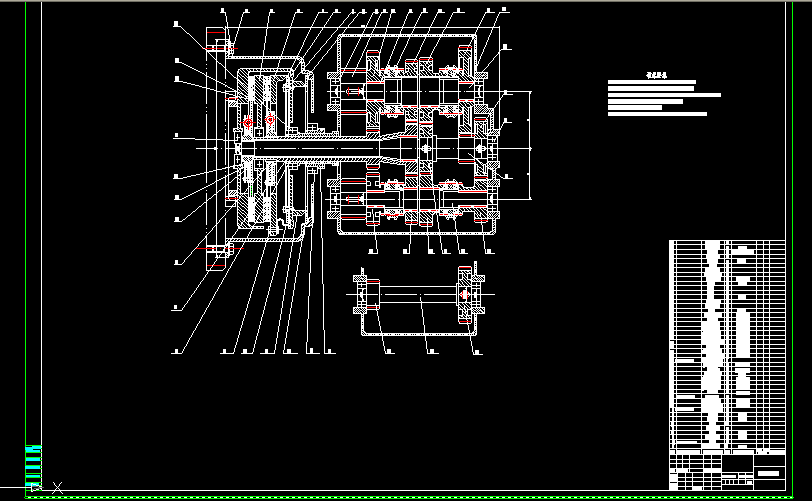Image resolution: width=812 pixels, height=501 pixels.
Task: Click the parts list table above the title block
Action: click(727, 346)
